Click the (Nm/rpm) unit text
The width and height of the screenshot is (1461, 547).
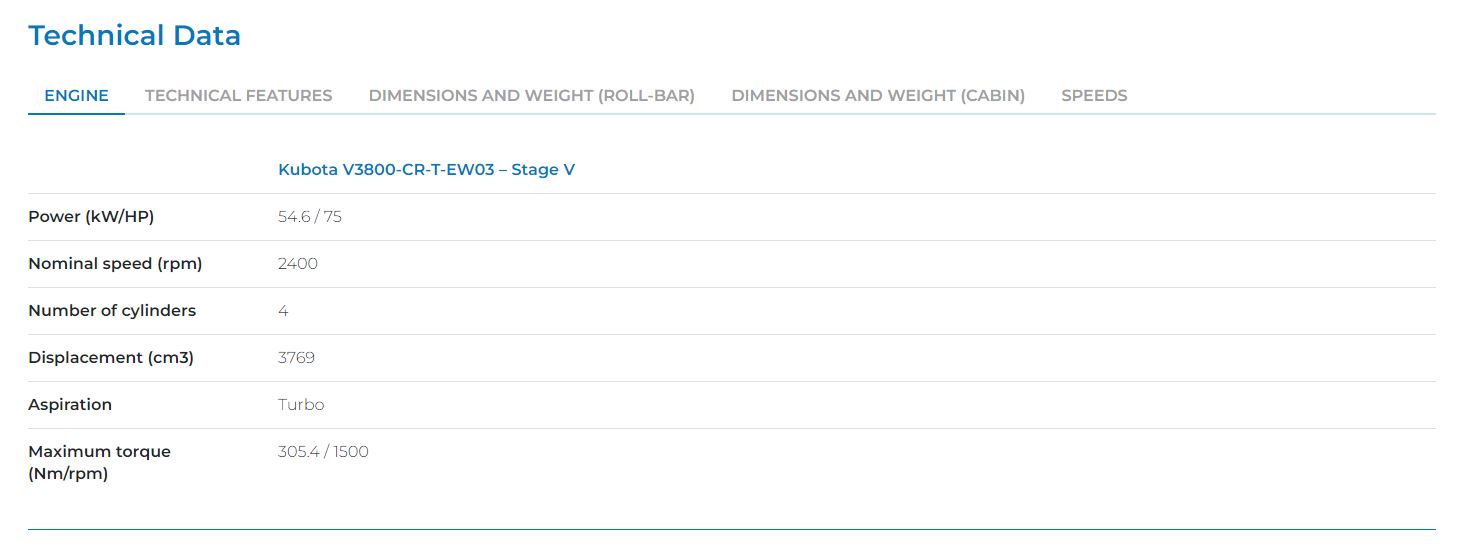point(68,474)
